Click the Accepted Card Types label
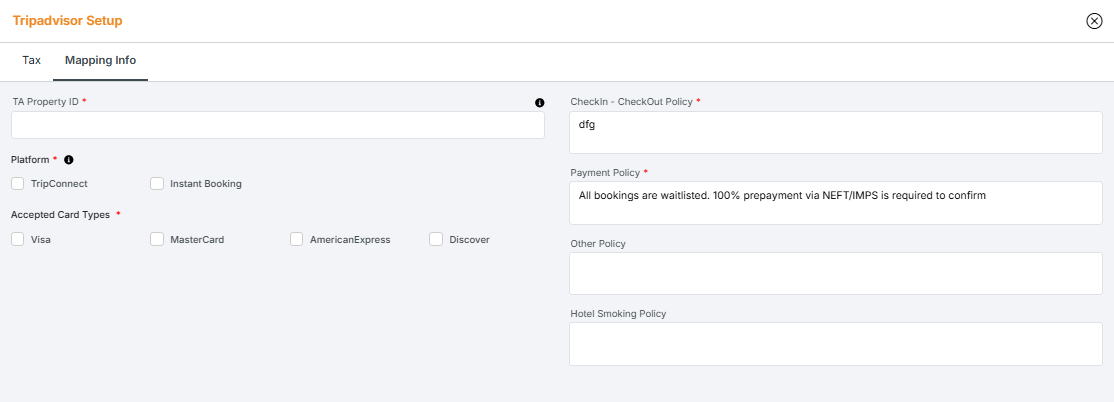The image size is (1114, 402). point(60,214)
